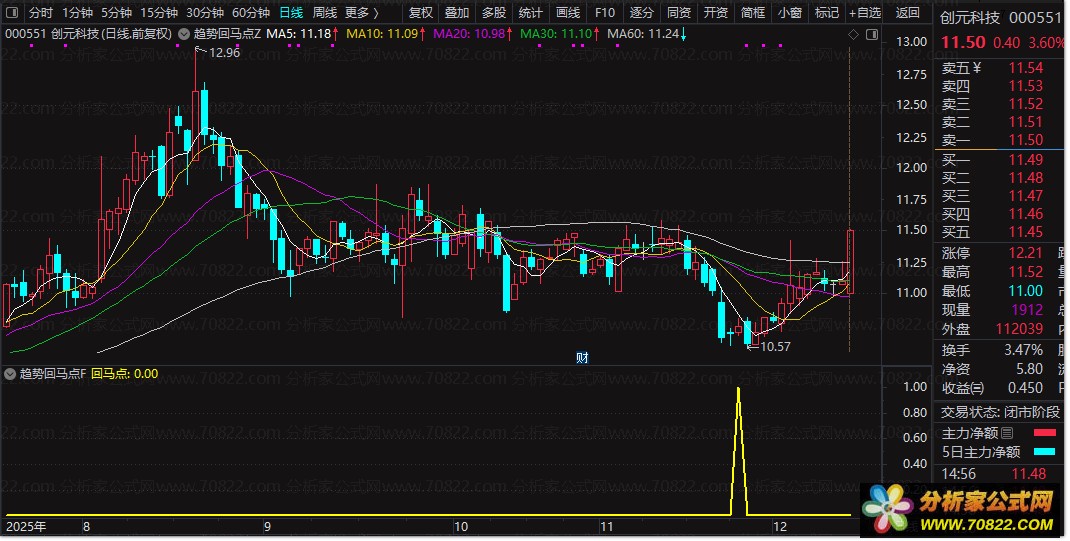Click the 涨停 12.21 limit-up value
Screen dimensions: 1070x541
pos(1026,253)
